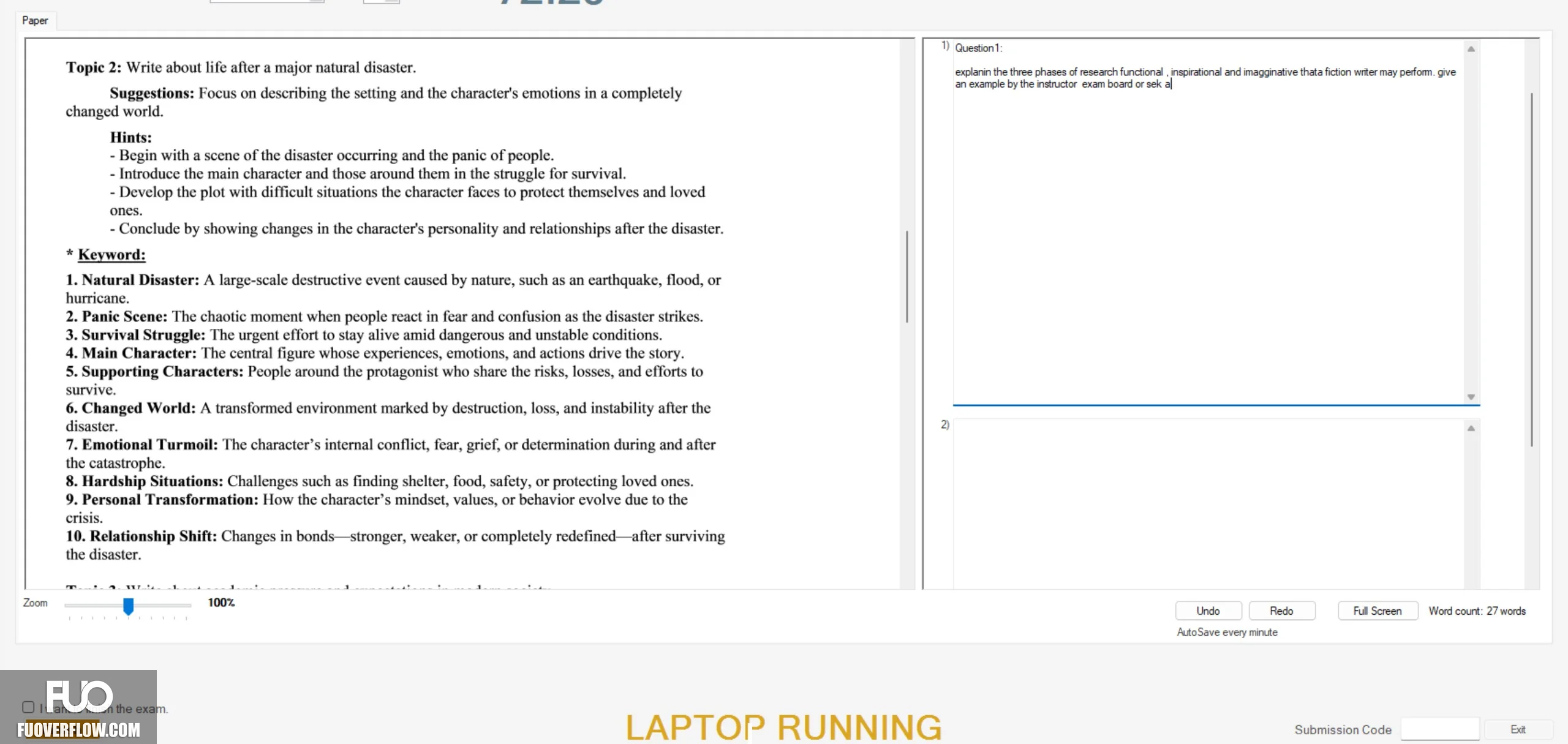Screen dimensions: 1568x744
Task: Click the Topic 2 heading text
Action: point(241,67)
